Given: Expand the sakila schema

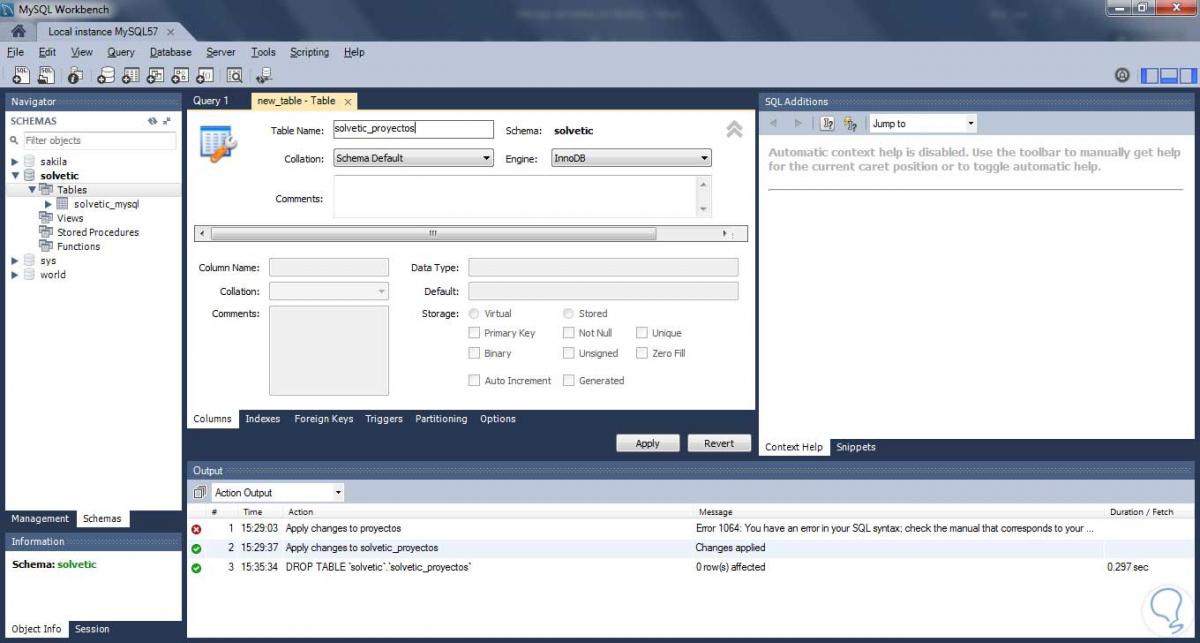Looking at the screenshot, I should coord(14,162).
